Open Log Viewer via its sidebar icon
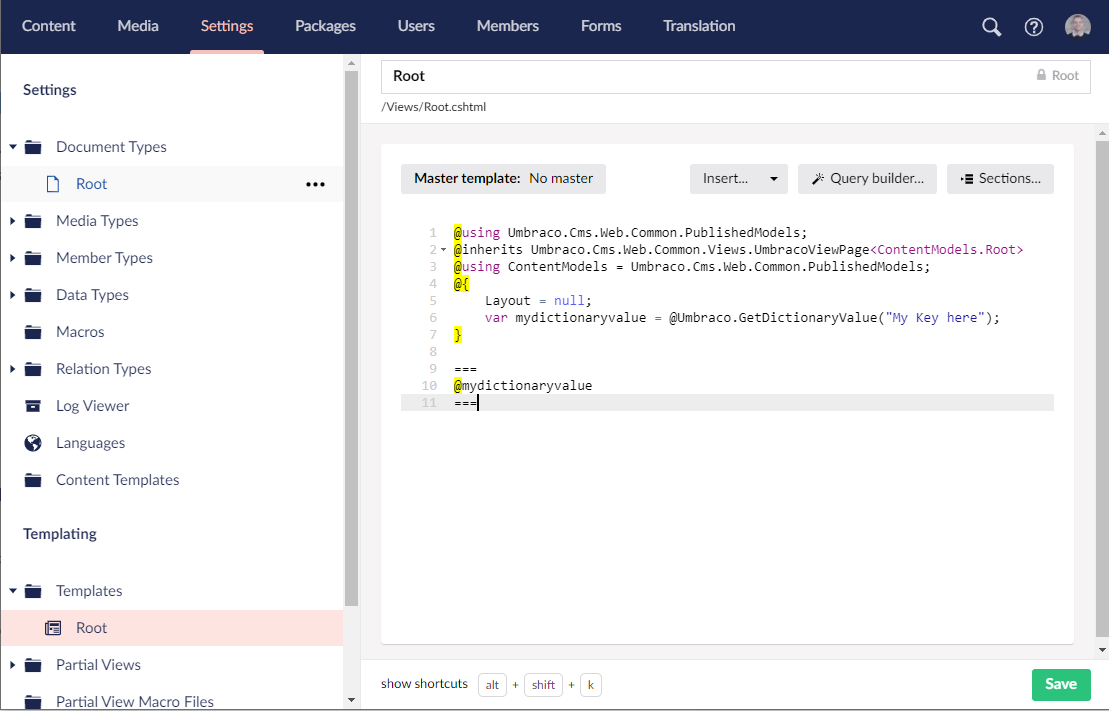 click(x=31, y=405)
